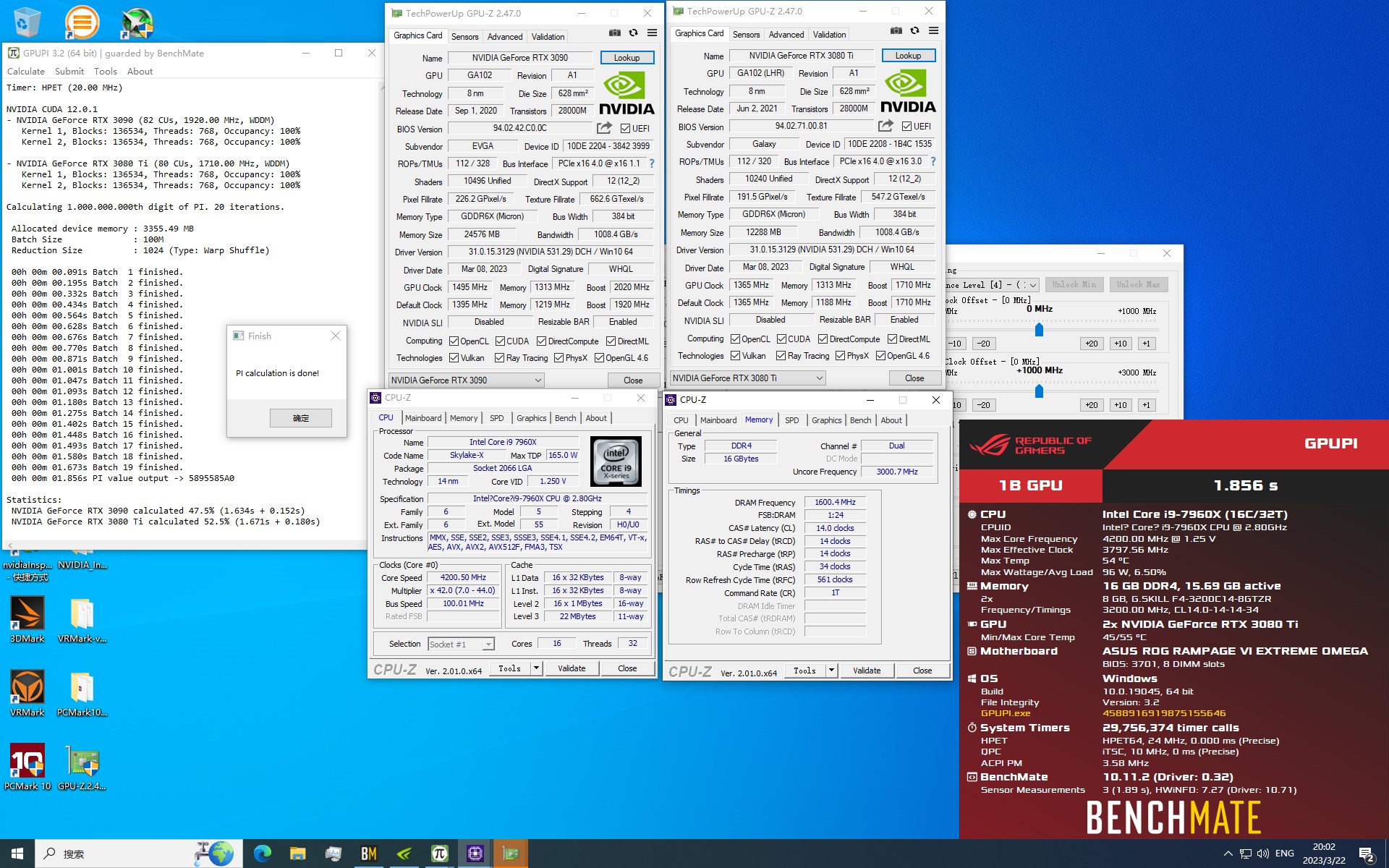Click Lookup button in RTX 3080 Ti GPU-Z
Viewport: 1389px width, 868px height.
point(908,56)
